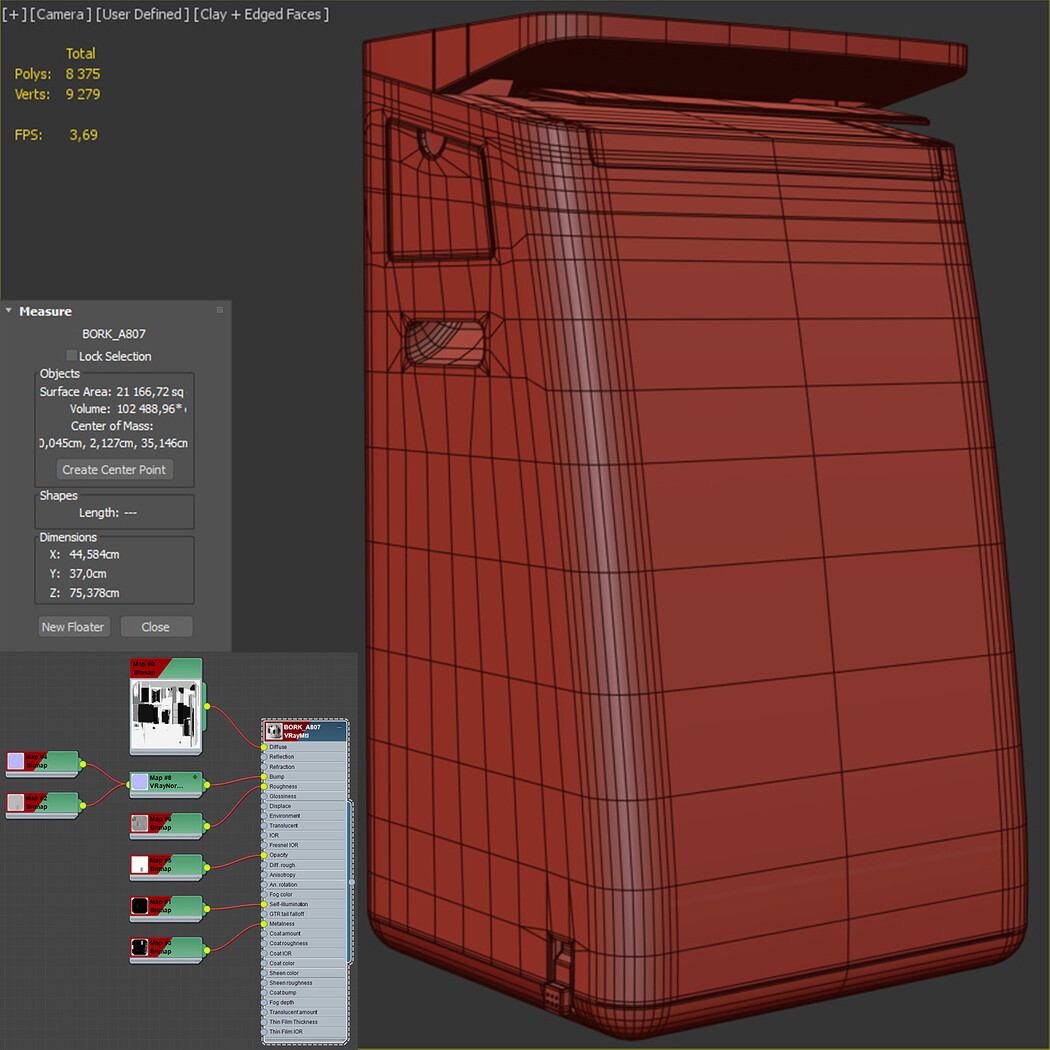This screenshot has height=1050, width=1050.
Task: Select the BORK_A807 object name text
Action: [x=114, y=333]
